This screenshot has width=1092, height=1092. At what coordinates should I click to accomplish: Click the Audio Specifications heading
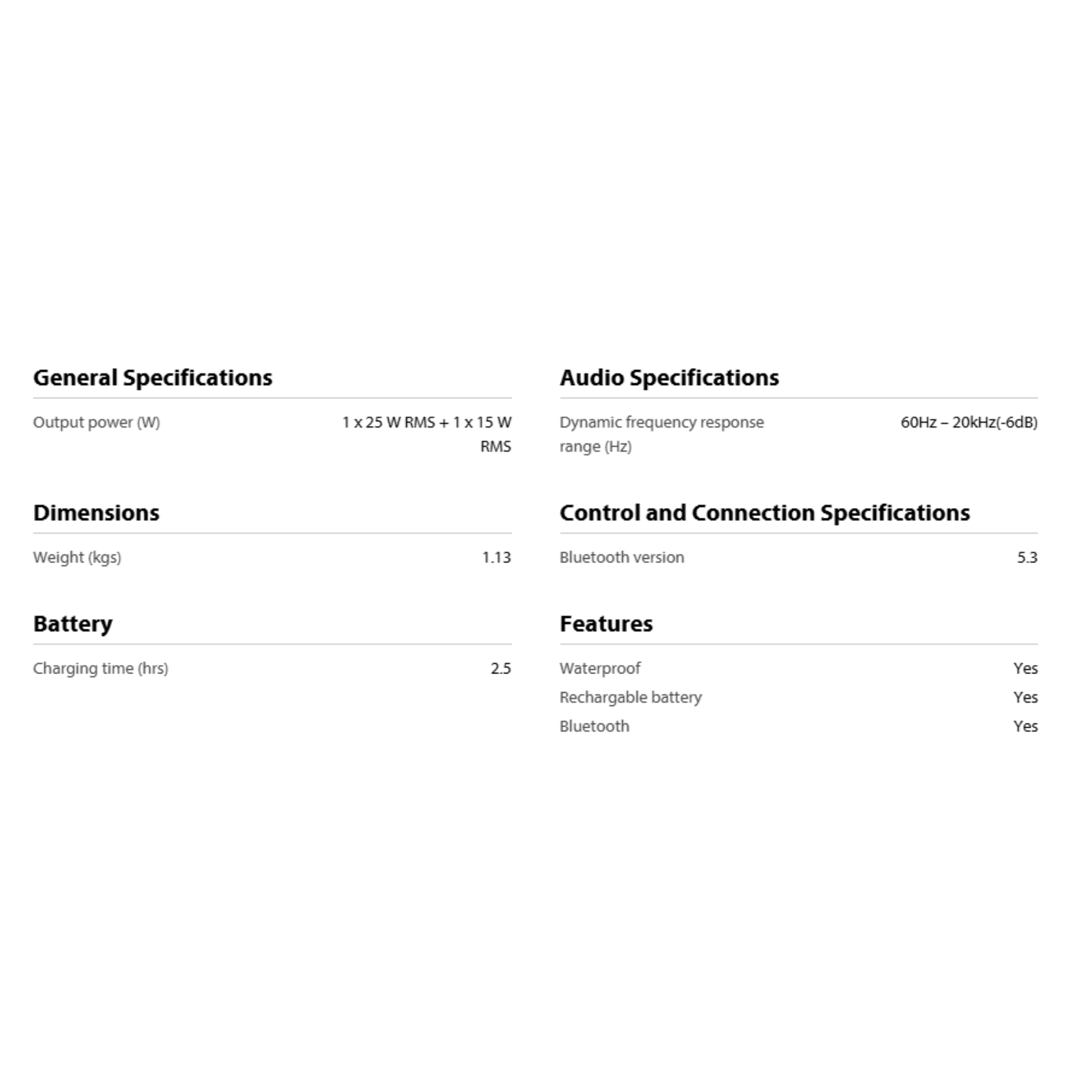669,378
